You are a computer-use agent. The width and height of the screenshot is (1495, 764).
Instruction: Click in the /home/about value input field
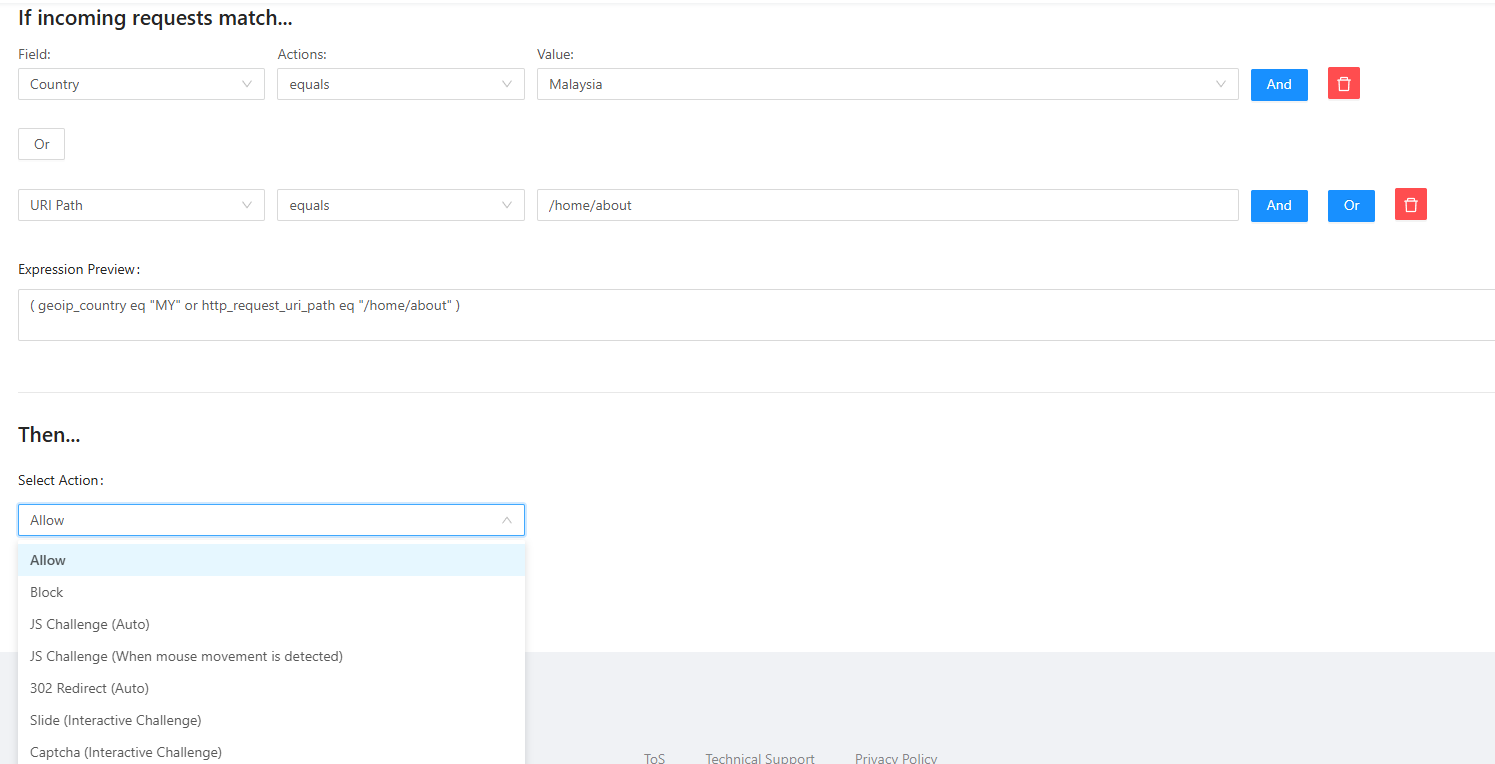click(x=887, y=205)
